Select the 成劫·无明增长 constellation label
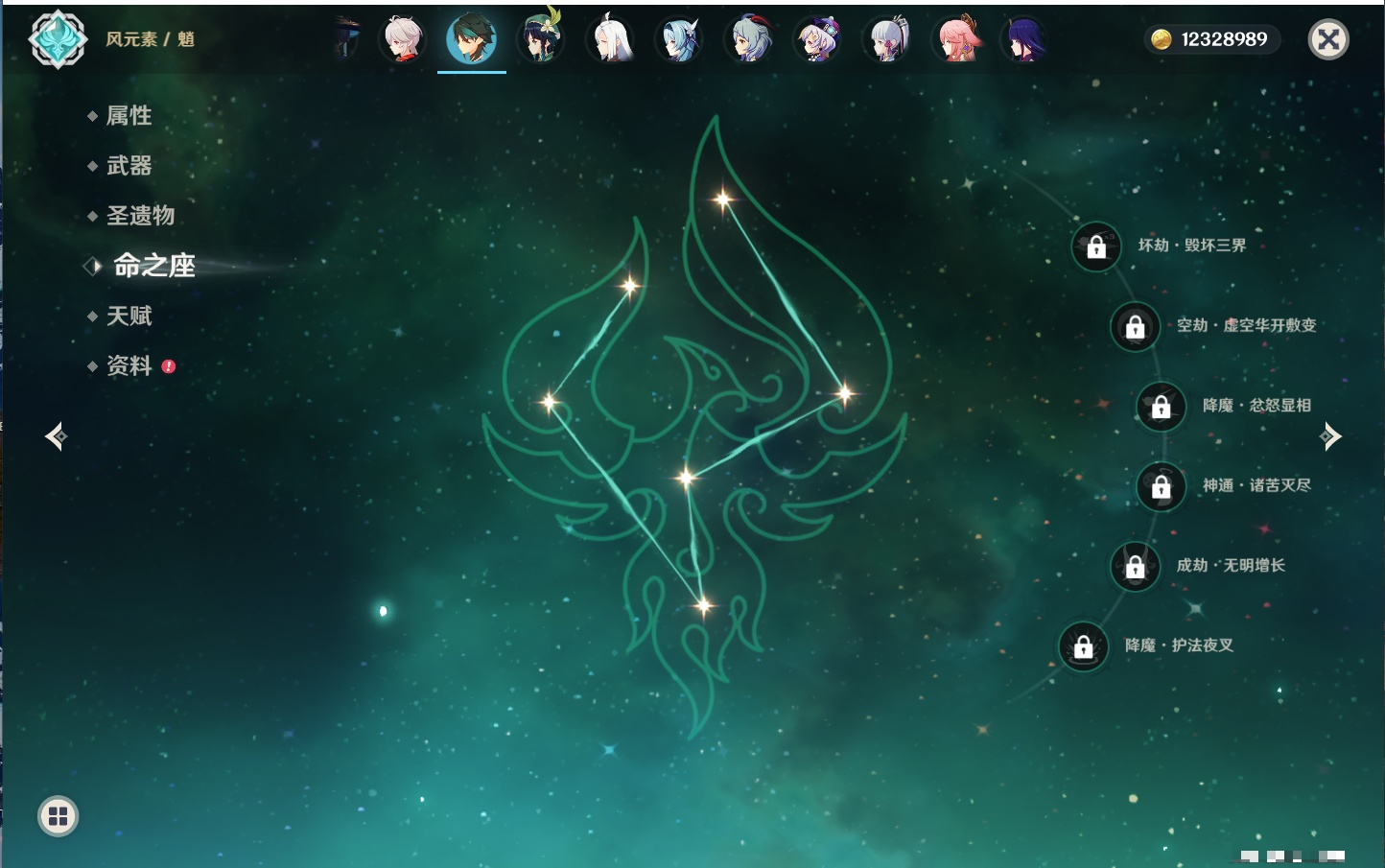The height and width of the screenshot is (868, 1385). 1231,566
